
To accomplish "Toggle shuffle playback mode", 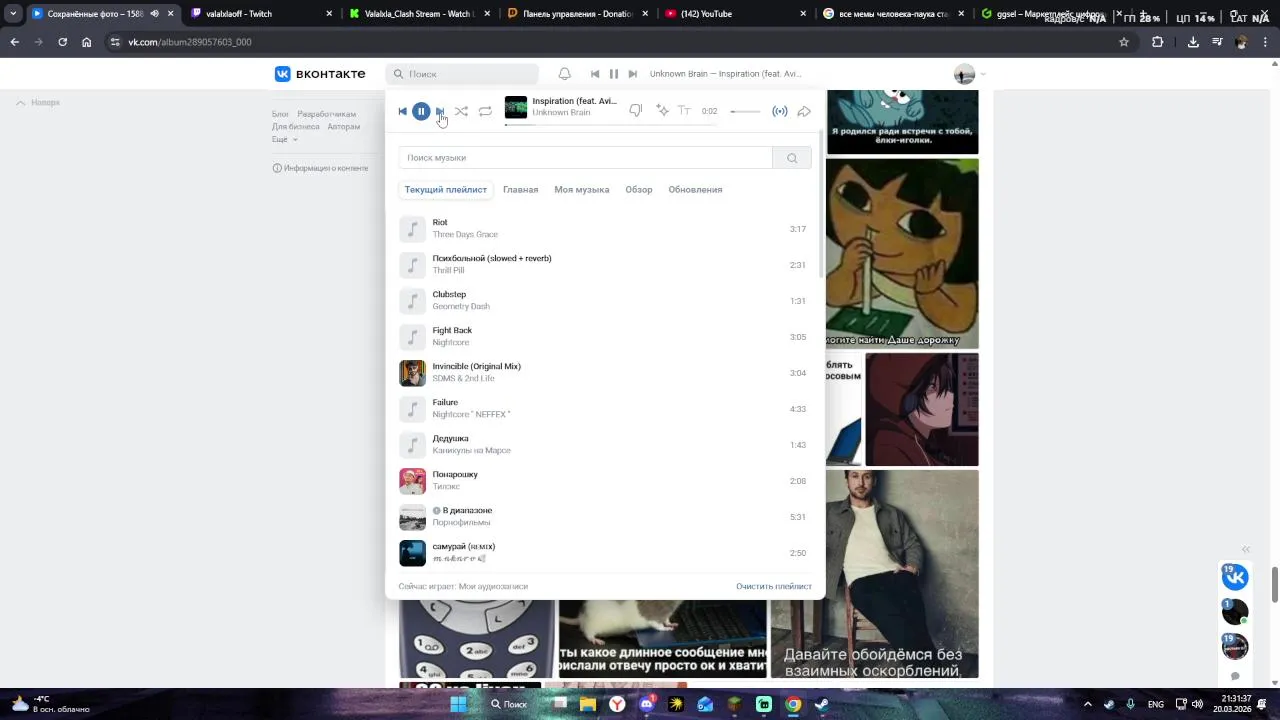I will tap(461, 111).
